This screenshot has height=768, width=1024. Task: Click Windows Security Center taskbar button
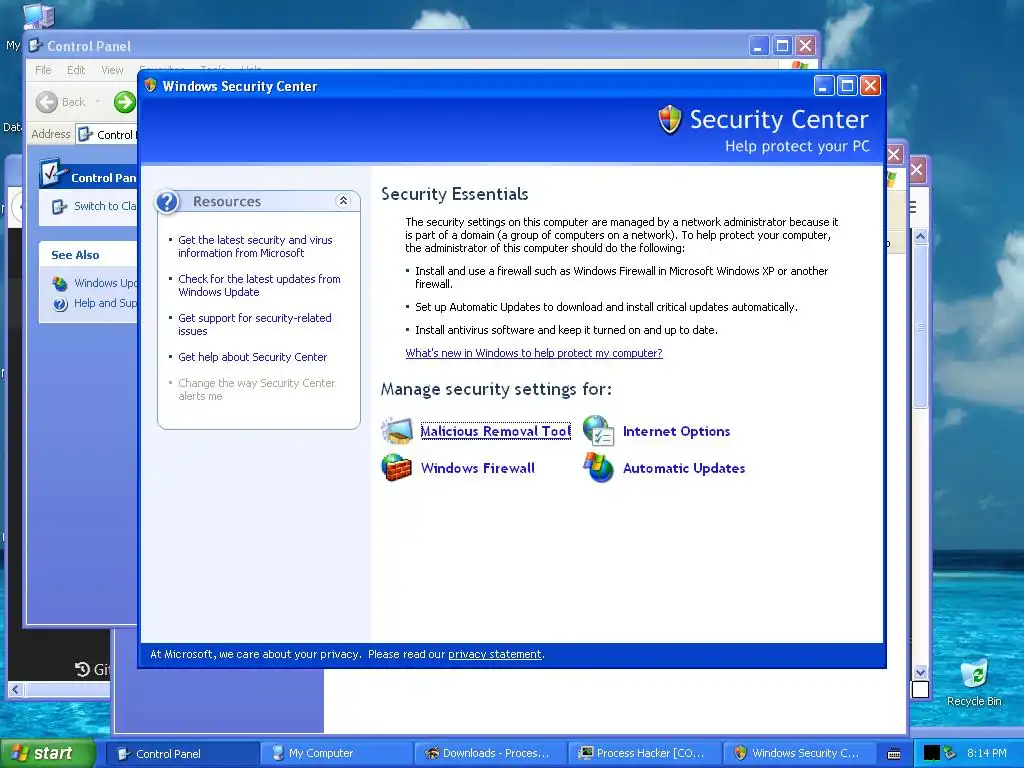point(798,754)
